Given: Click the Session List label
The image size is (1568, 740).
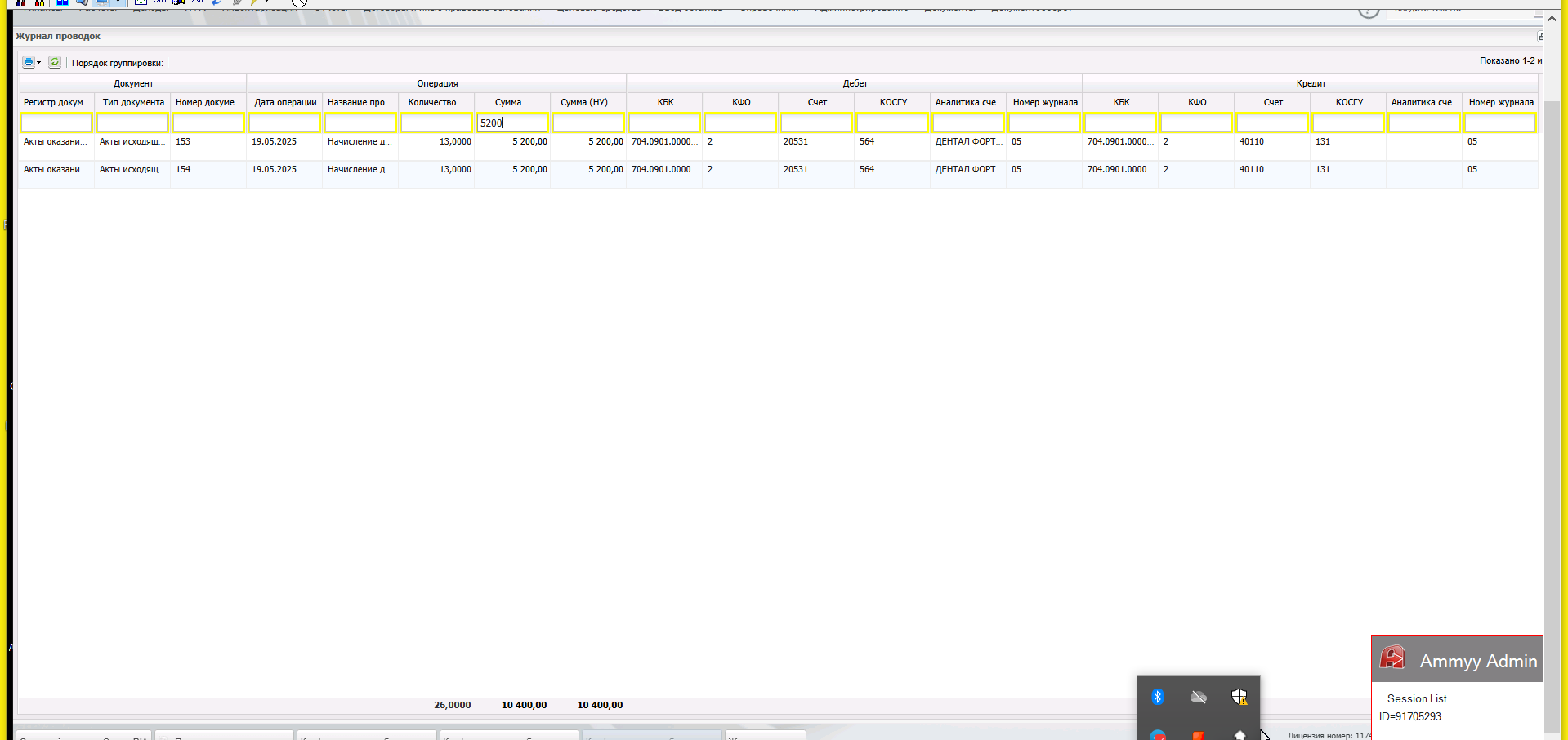Looking at the screenshot, I should pyautogui.click(x=1417, y=698).
